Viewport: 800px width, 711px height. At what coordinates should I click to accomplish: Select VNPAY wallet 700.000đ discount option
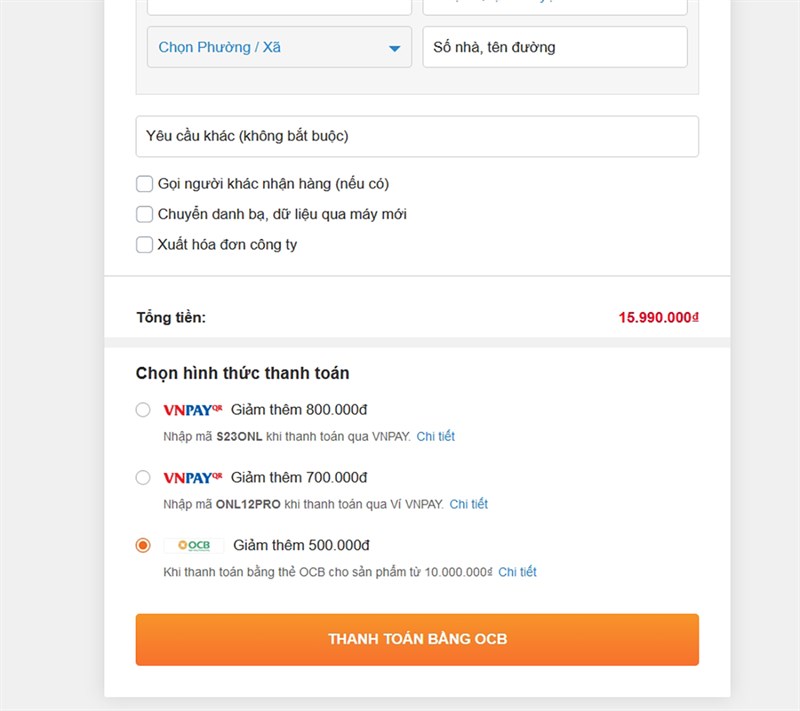click(143, 477)
